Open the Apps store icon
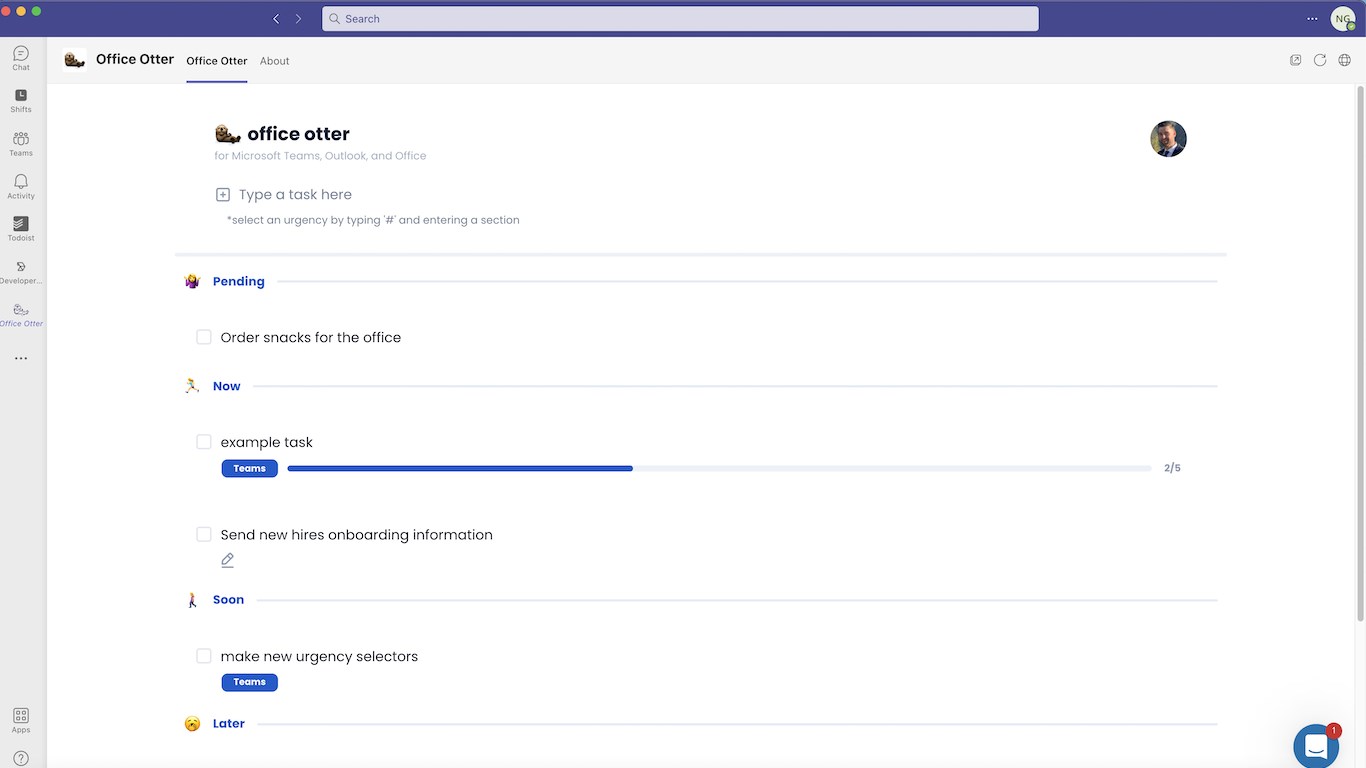 21,720
